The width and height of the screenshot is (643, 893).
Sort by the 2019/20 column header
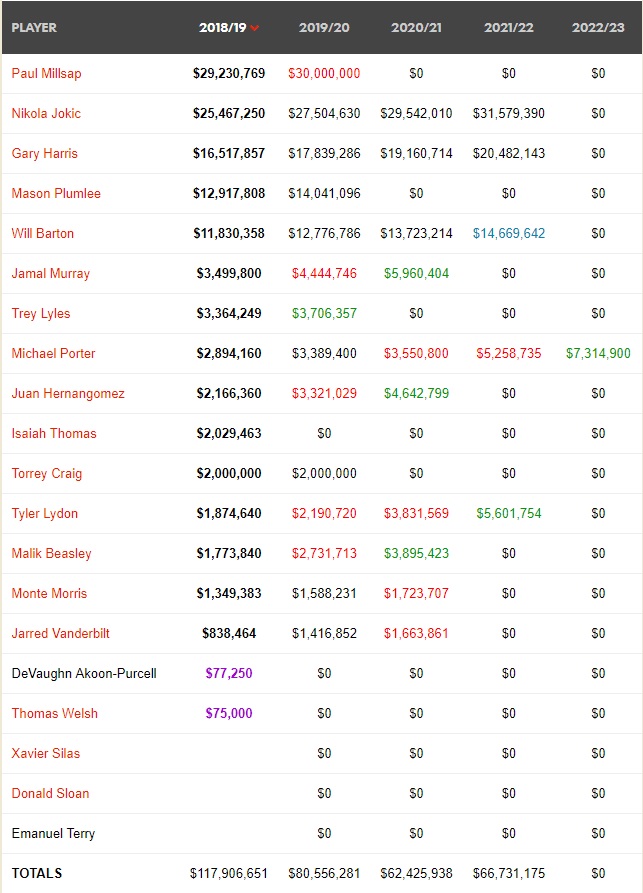coord(324,27)
